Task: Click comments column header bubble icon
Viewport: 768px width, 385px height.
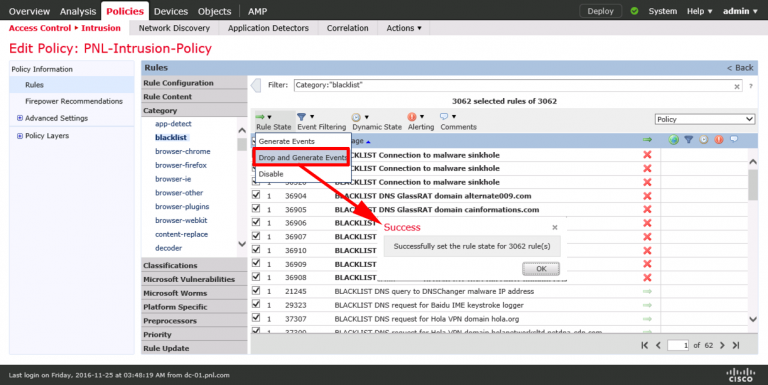Action: click(x=734, y=139)
